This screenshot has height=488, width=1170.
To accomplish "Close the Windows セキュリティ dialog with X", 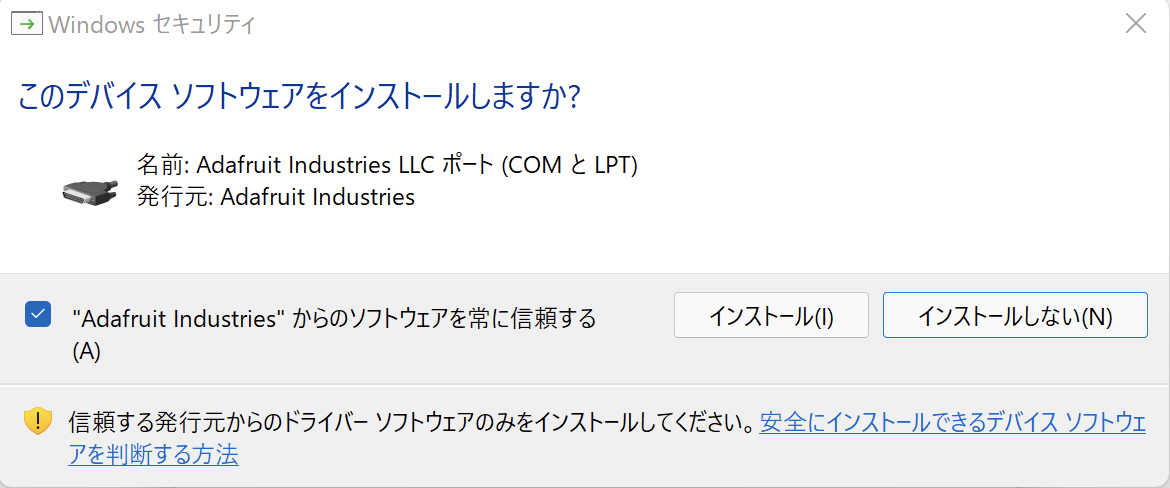I will [1136, 24].
